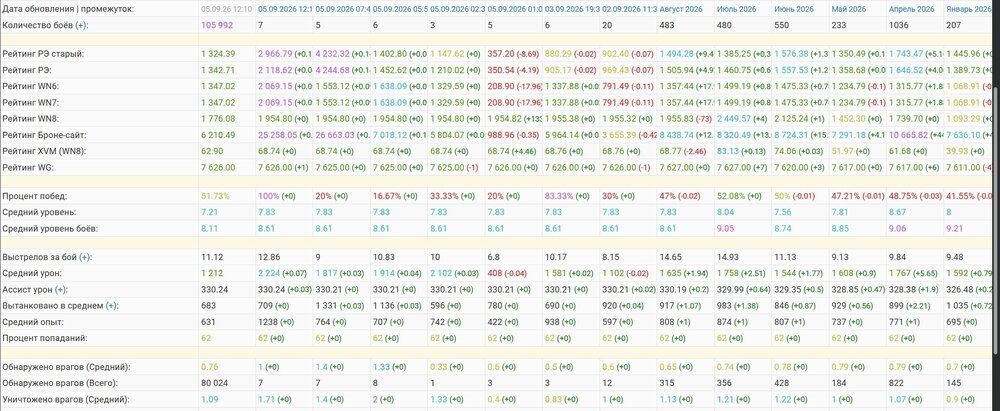Viewport: 1000px width, 411px height.
Task: Select the Январь 2026 column header
Action: click(969, 9)
